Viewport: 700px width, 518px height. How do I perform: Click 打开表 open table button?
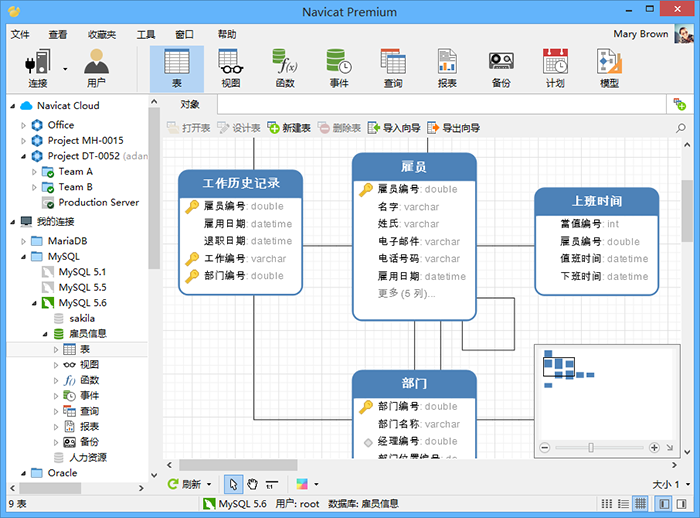click(x=188, y=128)
